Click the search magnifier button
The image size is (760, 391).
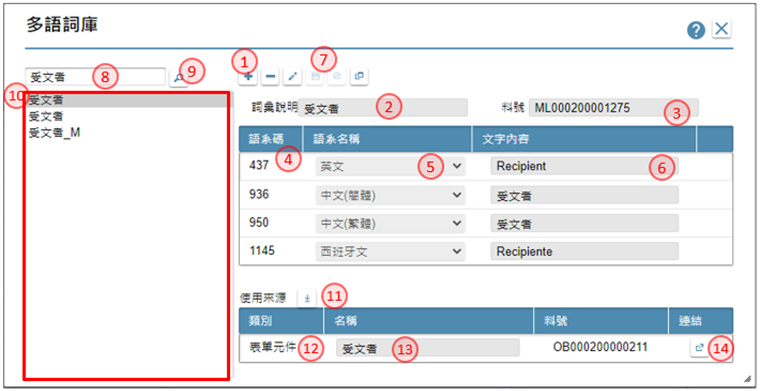pyautogui.click(x=179, y=77)
